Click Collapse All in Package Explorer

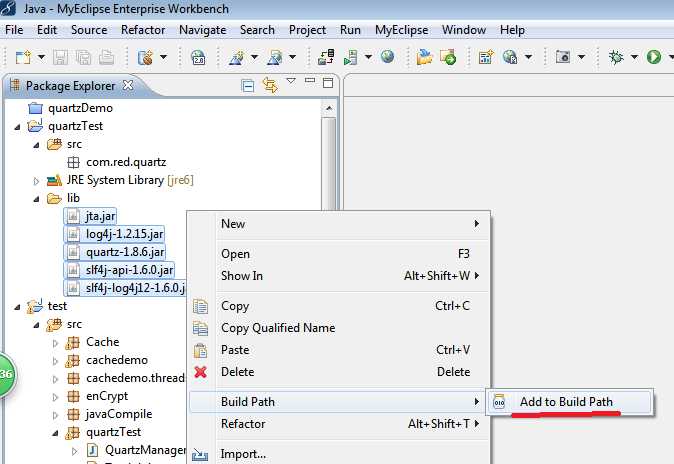click(x=248, y=86)
